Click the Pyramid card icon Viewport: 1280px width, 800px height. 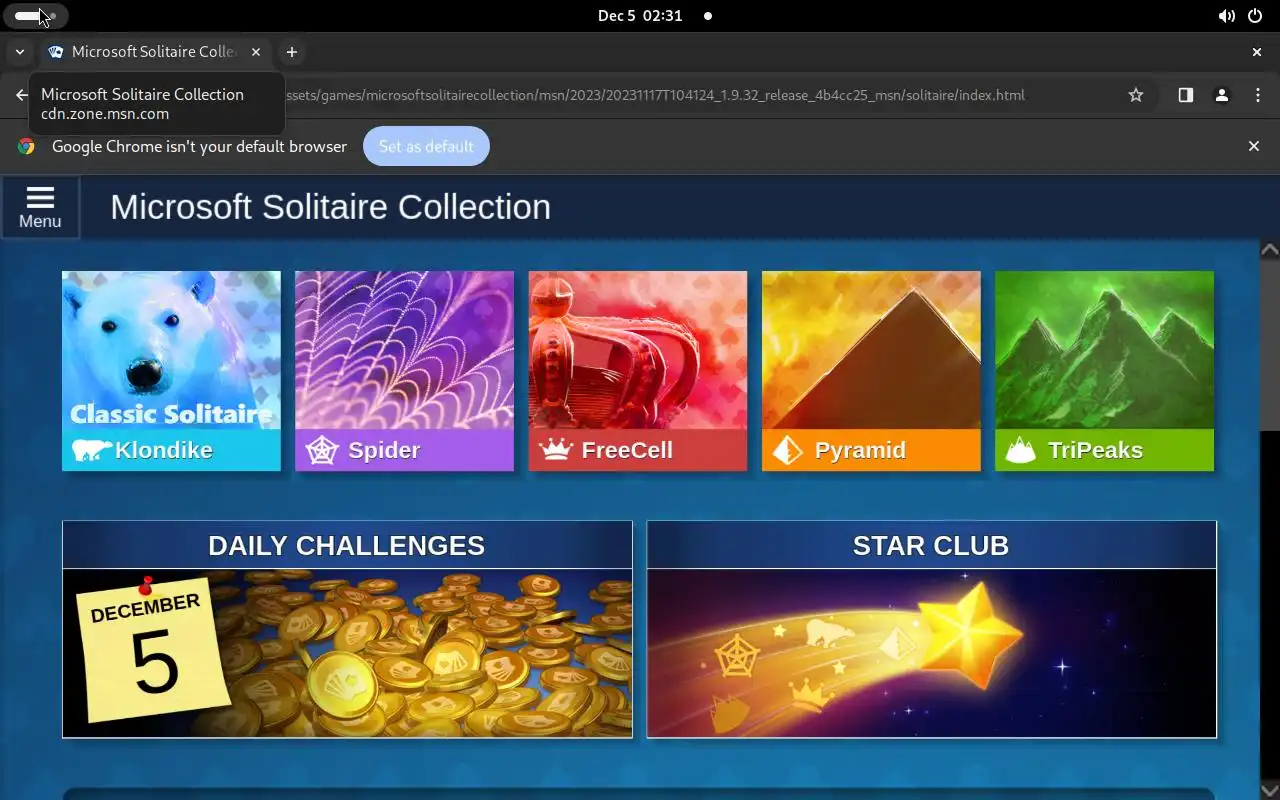pyautogui.click(x=788, y=450)
